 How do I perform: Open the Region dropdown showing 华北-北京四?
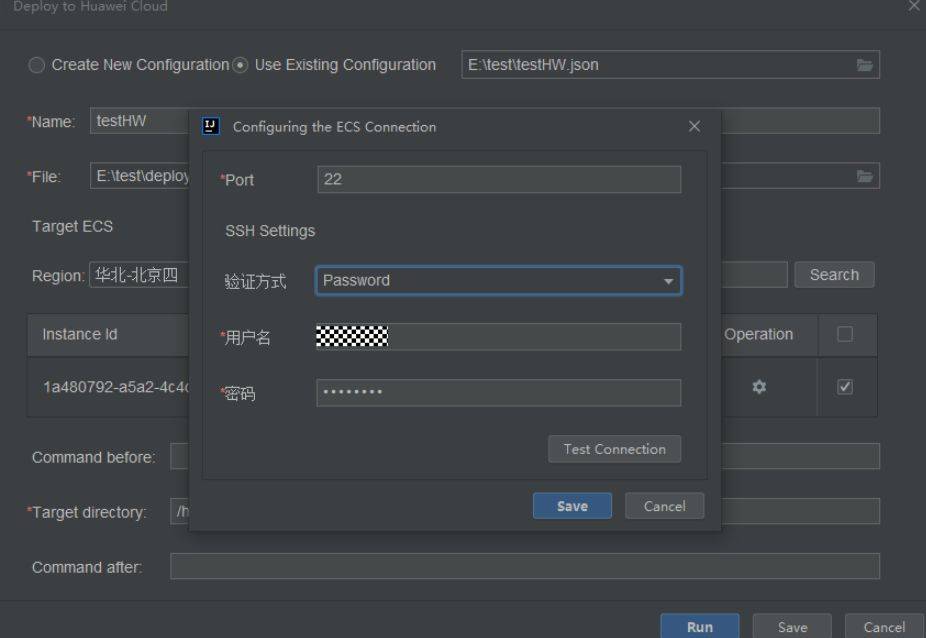pos(139,275)
